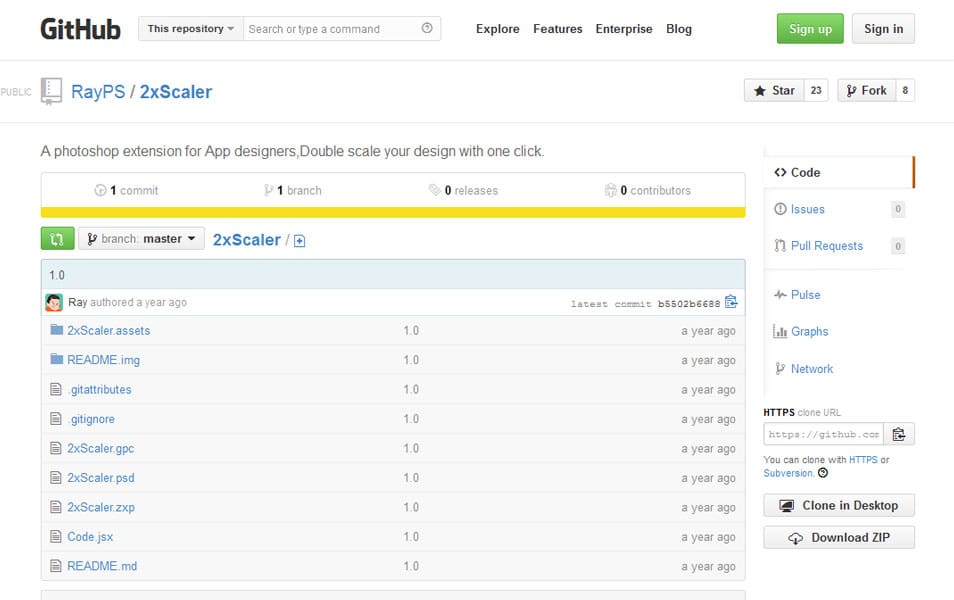Open the Explore menu link

tap(498, 29)
